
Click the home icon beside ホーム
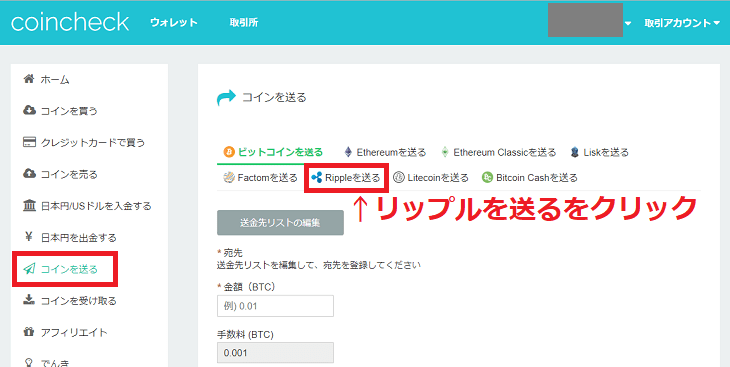point(29,79)
